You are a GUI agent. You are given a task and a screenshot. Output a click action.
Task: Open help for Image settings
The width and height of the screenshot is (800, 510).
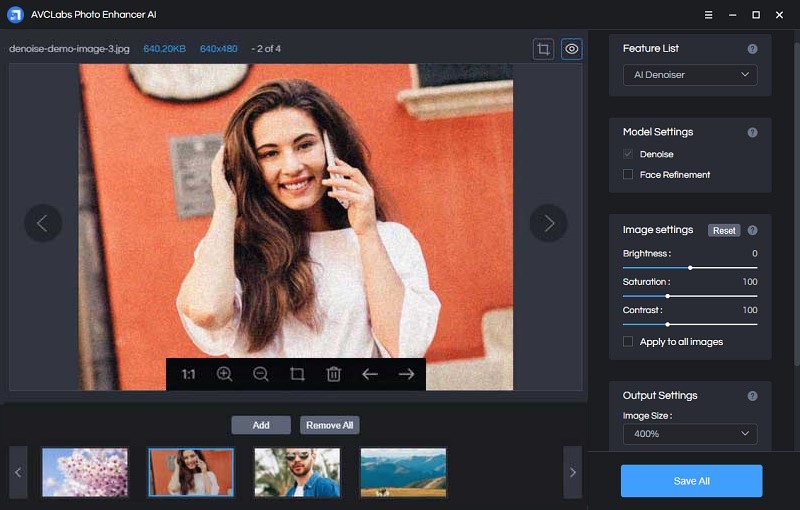pos(752,231)
